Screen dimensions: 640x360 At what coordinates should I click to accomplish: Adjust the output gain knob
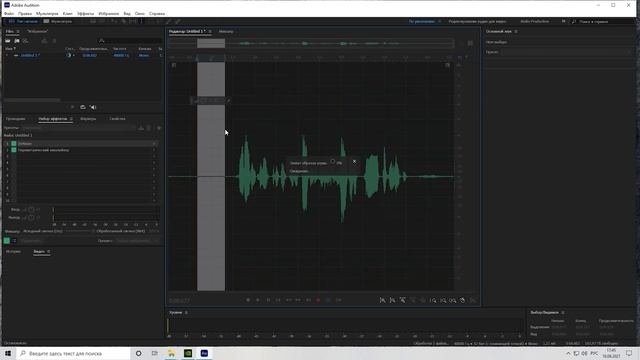point(31,218)
